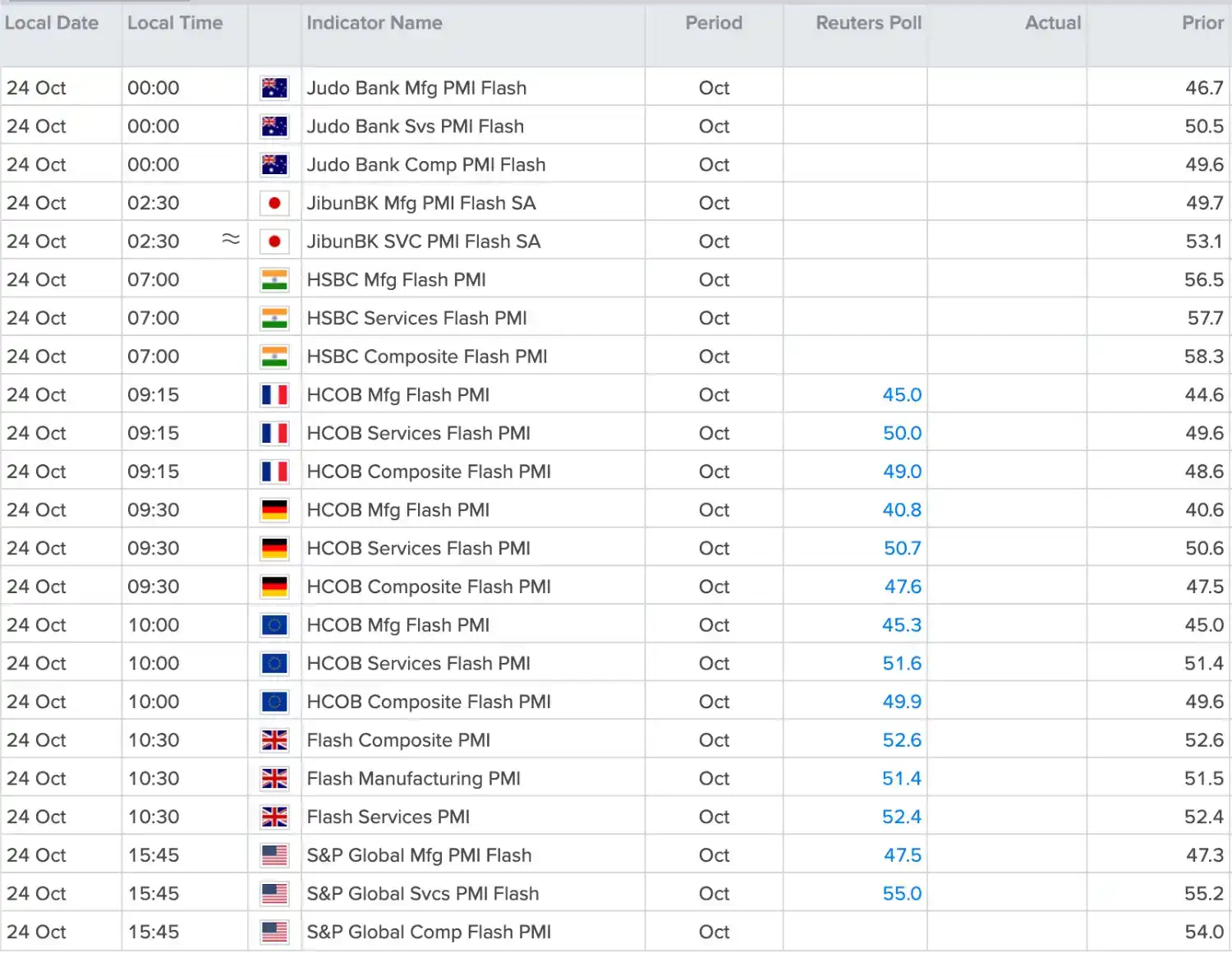Open the Judo Bank Svs PMI Flash indicator

pyautogui.click(x=415, y=127)
